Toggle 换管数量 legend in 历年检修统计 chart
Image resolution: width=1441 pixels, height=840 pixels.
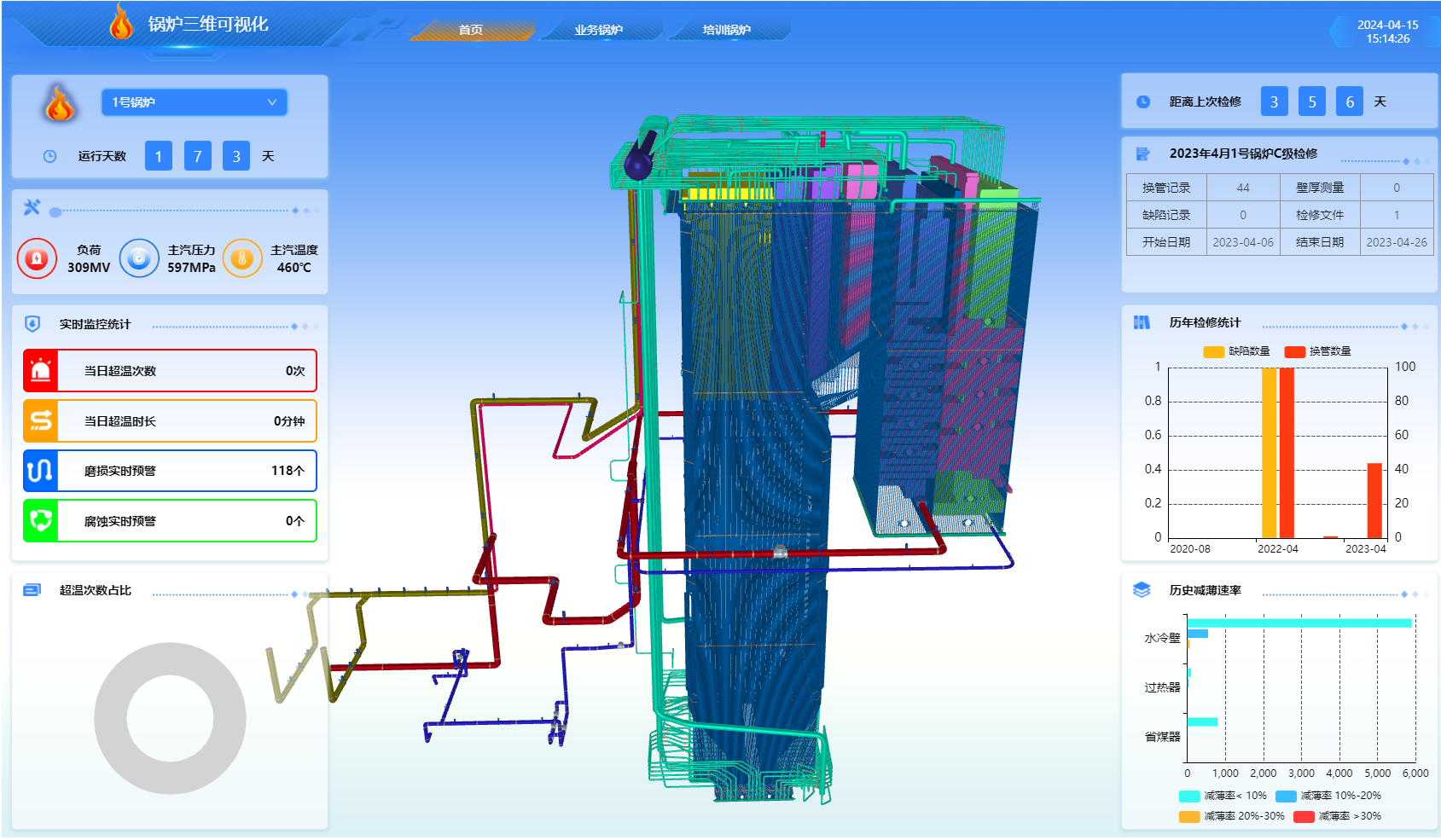tap(1317, 351)
